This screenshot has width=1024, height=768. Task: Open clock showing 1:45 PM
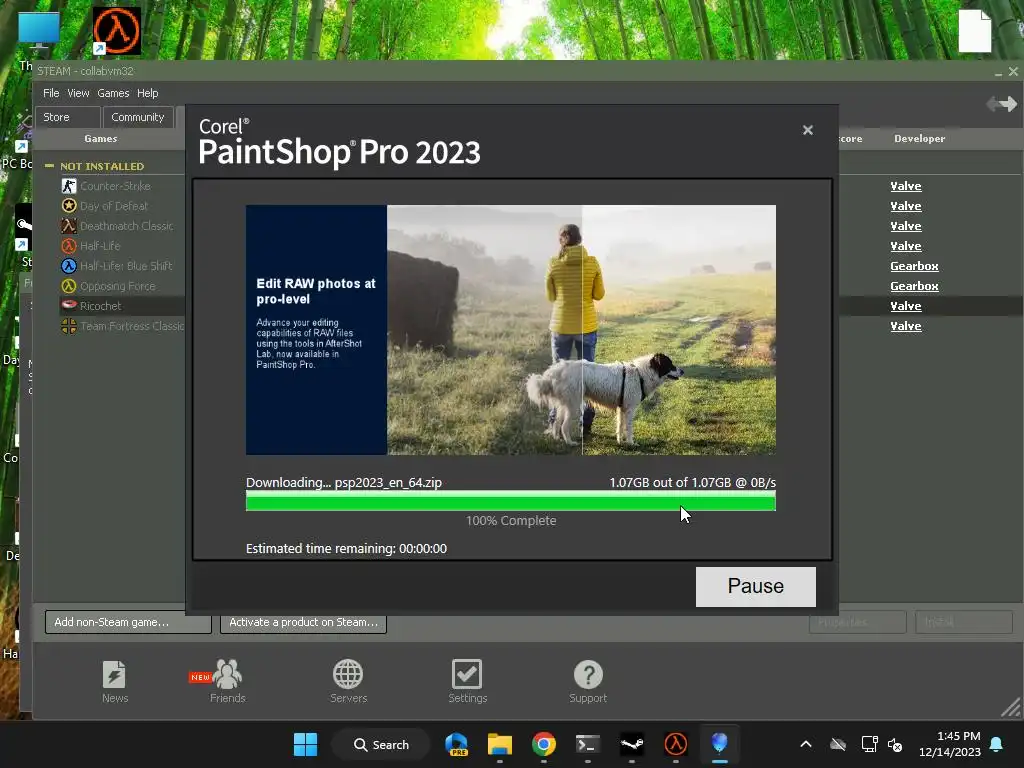(x=950, y=744)
